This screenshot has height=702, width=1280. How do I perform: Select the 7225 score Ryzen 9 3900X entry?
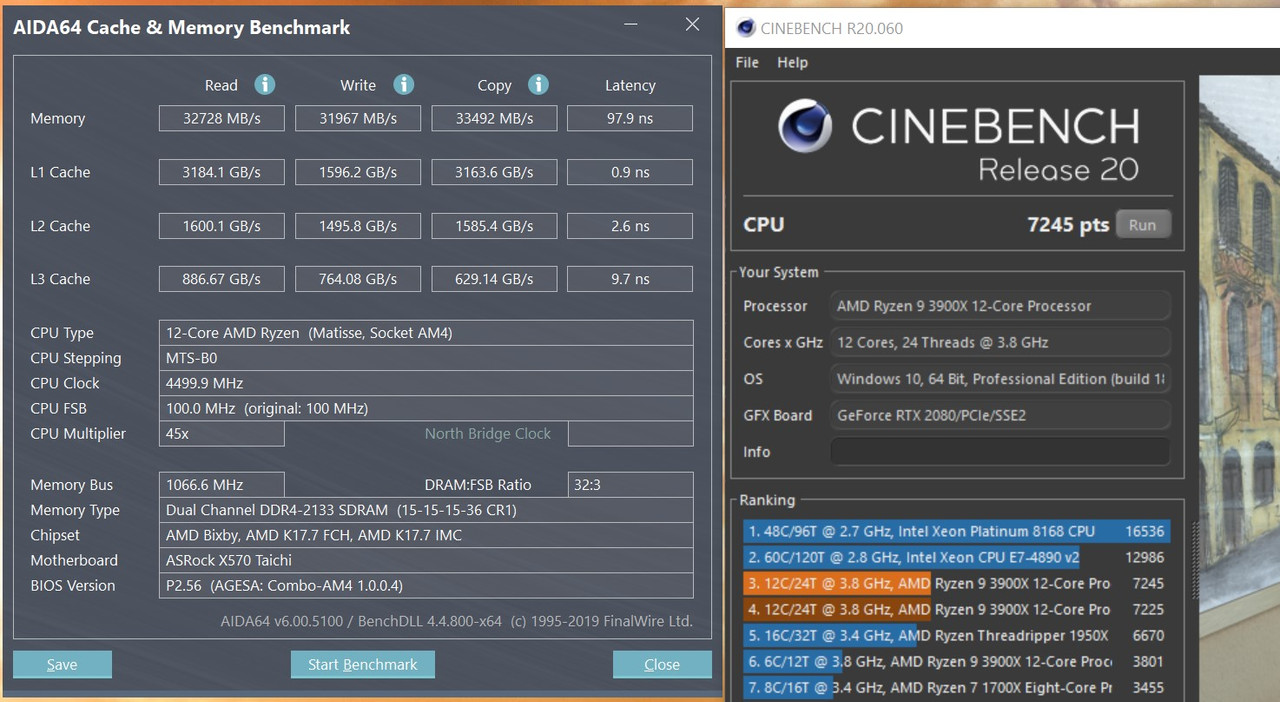956,609
